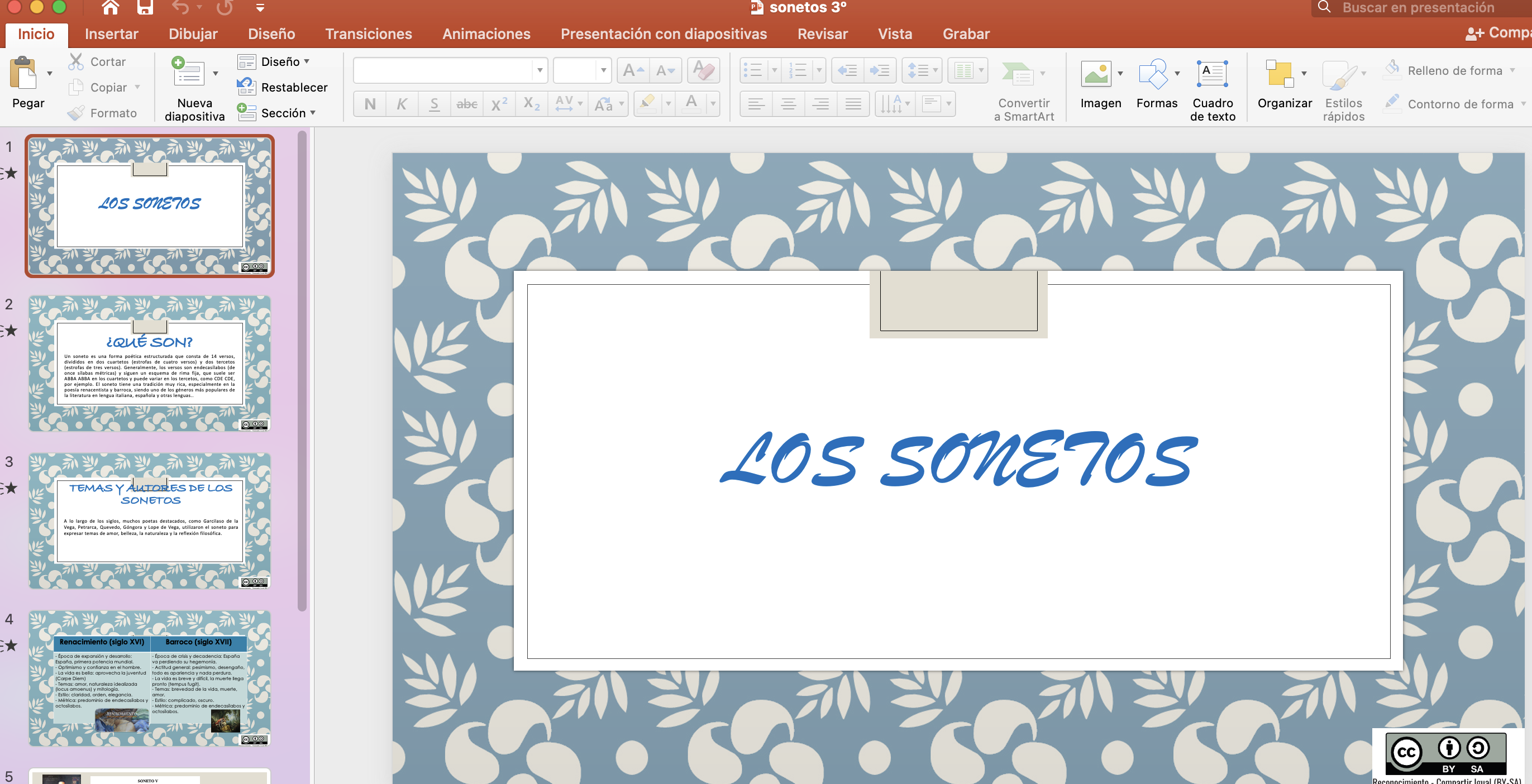Redo with the circular arrow icon
1532x784 pixels.
(x=225, y=7)
